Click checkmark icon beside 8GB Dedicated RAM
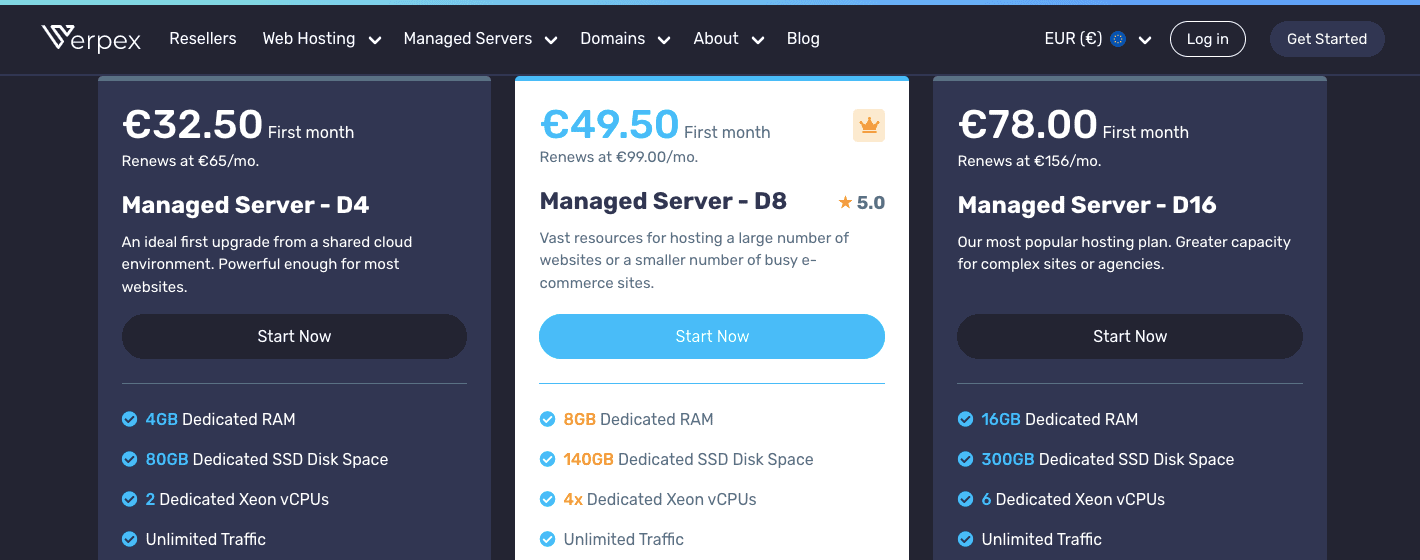 coord(548,419)
